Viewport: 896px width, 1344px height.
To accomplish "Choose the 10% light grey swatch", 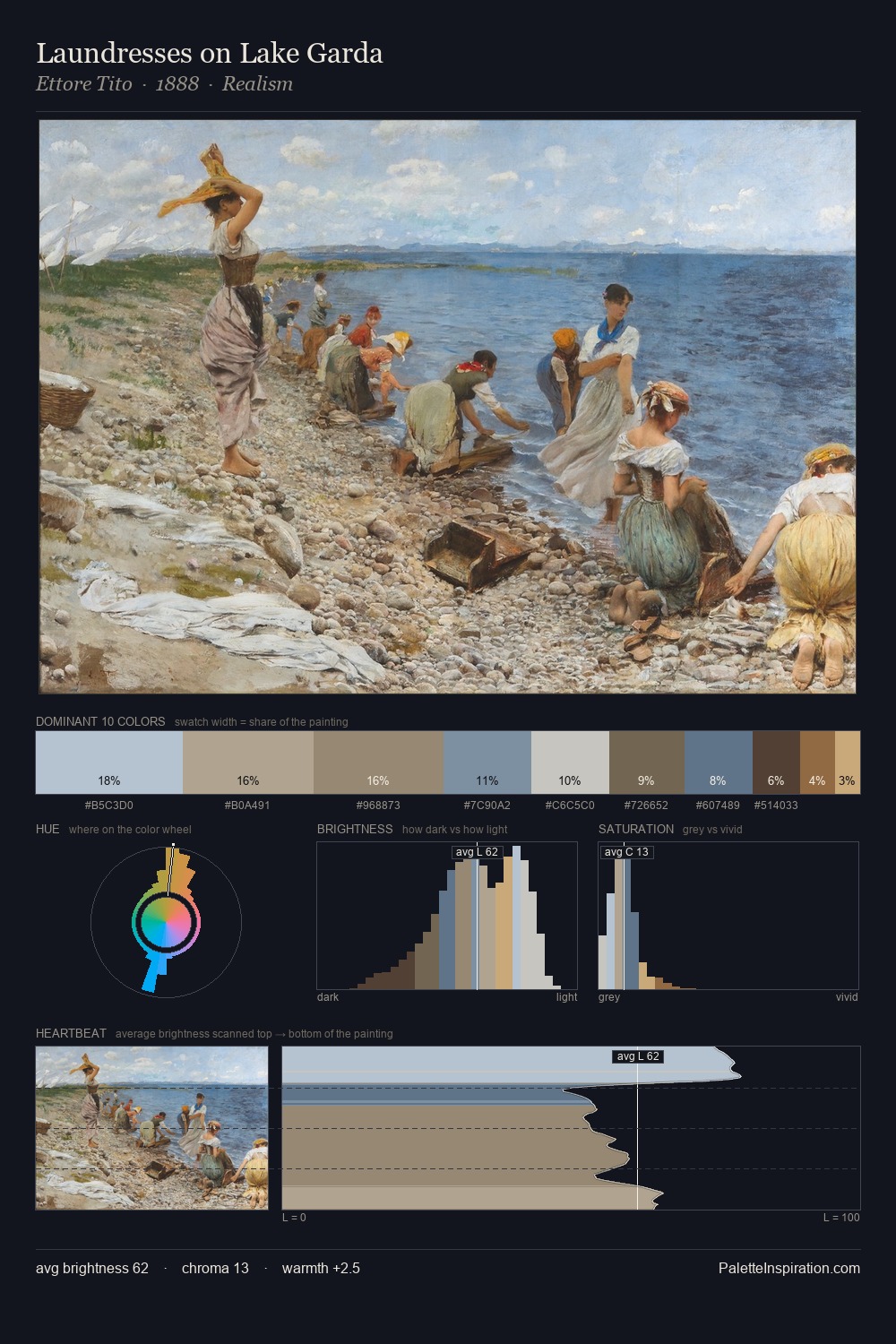I will click(x=570, y=762).
